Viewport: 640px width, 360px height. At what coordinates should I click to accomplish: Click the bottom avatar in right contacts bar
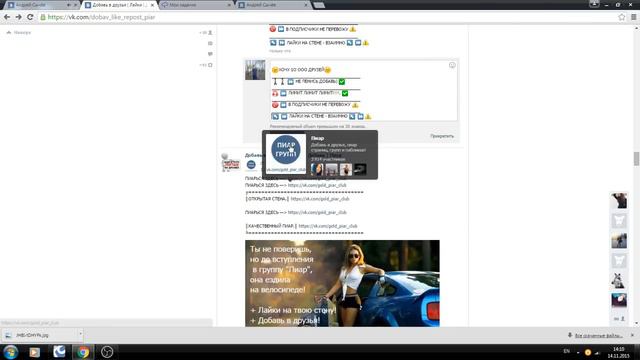(x=619, y=300)
